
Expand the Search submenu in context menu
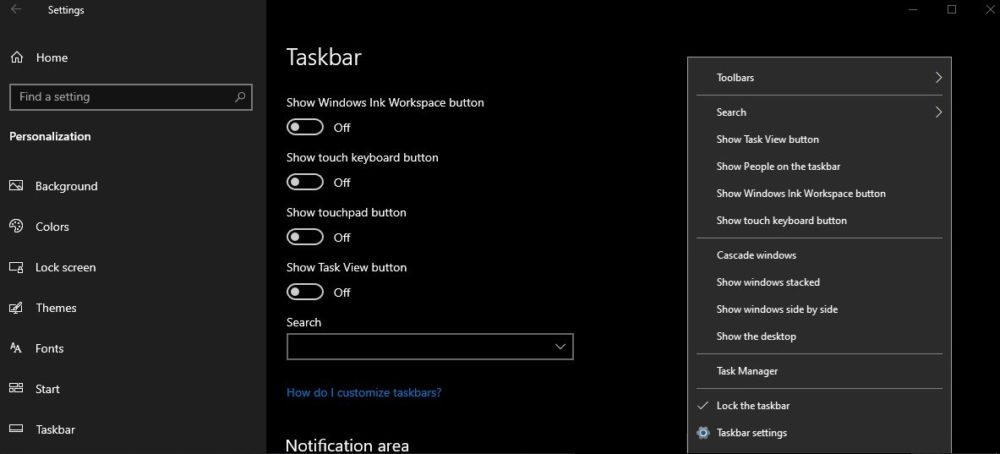coord(938,112)
